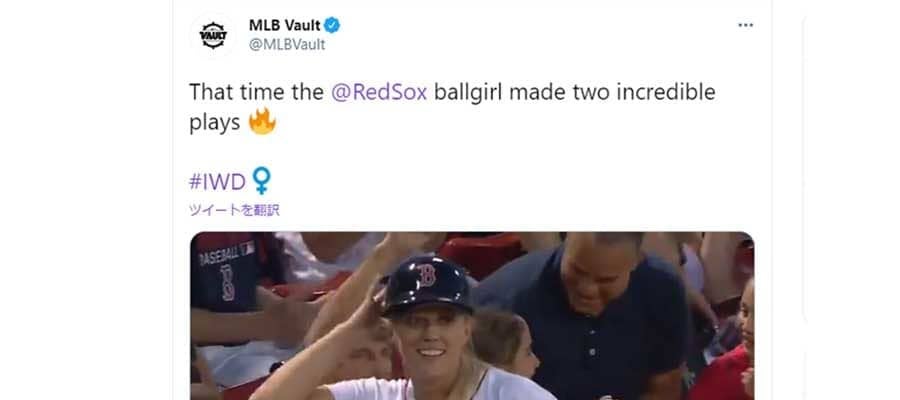Image resolution: width=900 pixels, height=400 pixels.
Task: Click the fire emoji after plays
Action: click(262, 122)
